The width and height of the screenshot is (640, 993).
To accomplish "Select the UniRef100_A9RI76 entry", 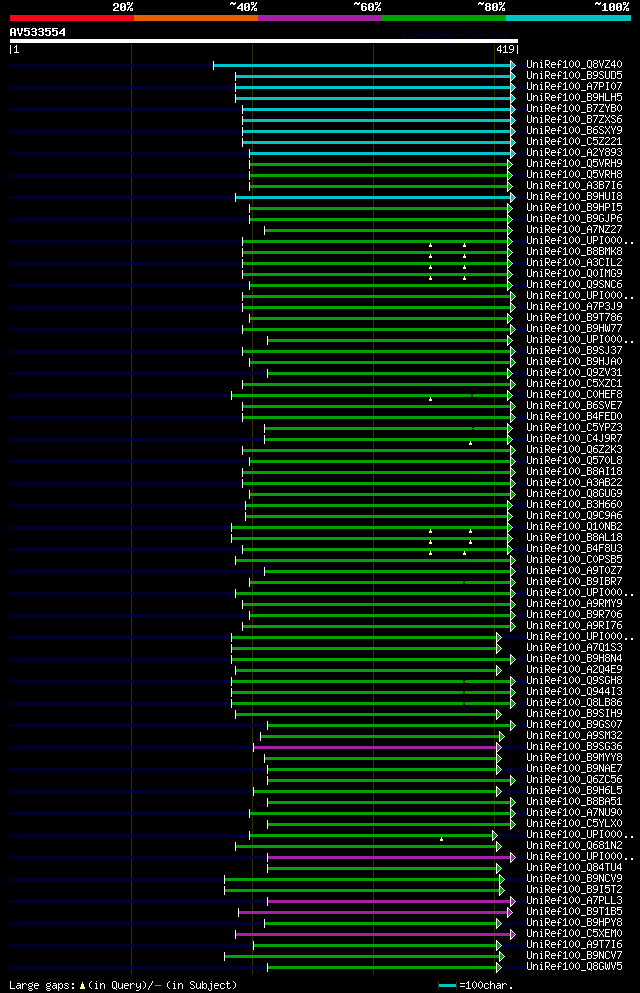I will click(x=574, y=625).
